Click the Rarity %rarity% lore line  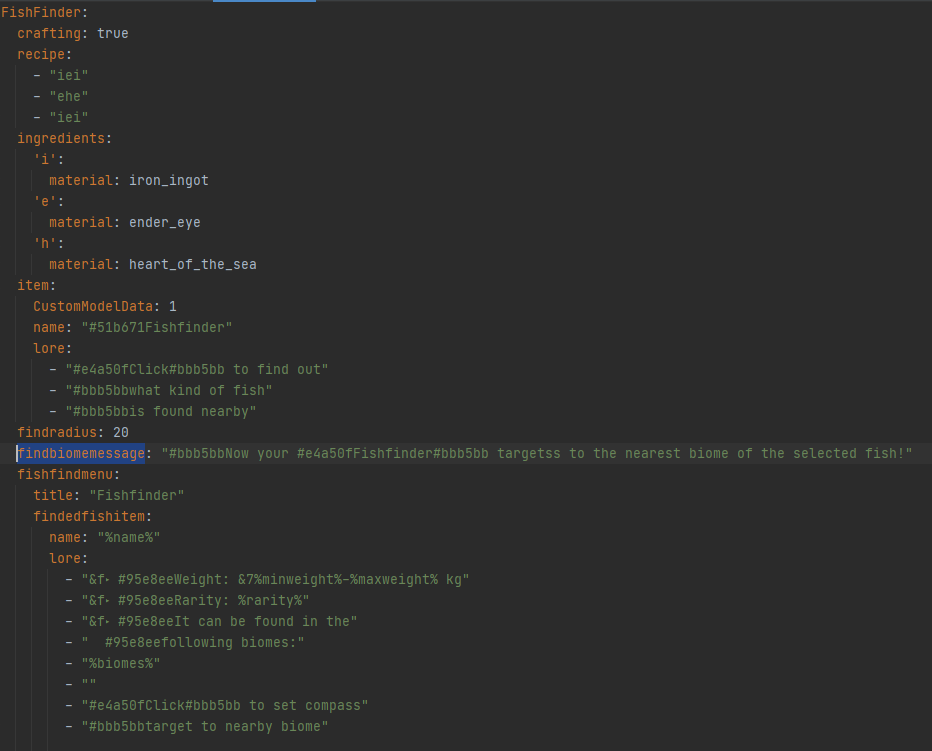click(x=195, y=601)
